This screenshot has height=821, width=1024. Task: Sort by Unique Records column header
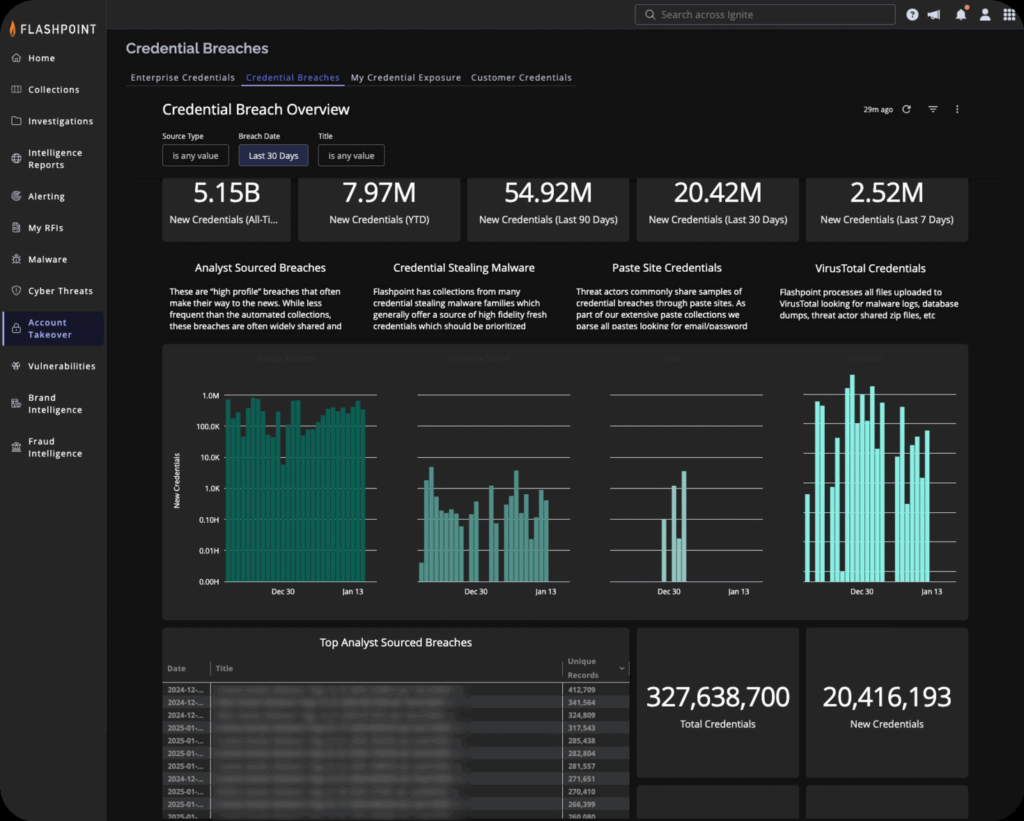pyautogui.click(x=583, y=668)
